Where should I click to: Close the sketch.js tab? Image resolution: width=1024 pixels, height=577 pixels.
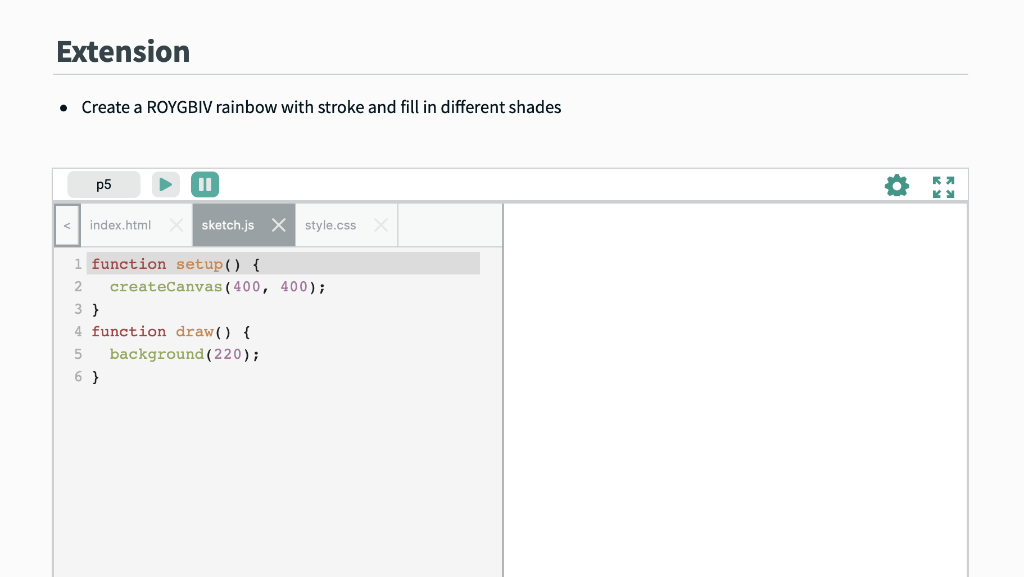pos(278,225)
